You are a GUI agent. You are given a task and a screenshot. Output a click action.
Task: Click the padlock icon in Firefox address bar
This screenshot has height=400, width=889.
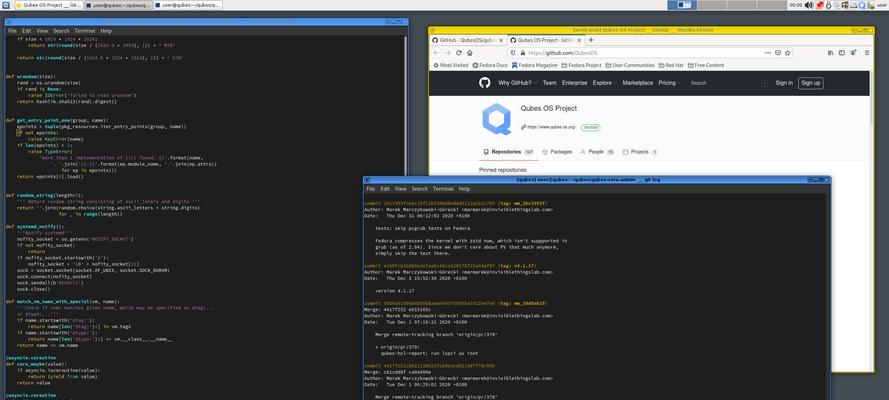point(522,53)
